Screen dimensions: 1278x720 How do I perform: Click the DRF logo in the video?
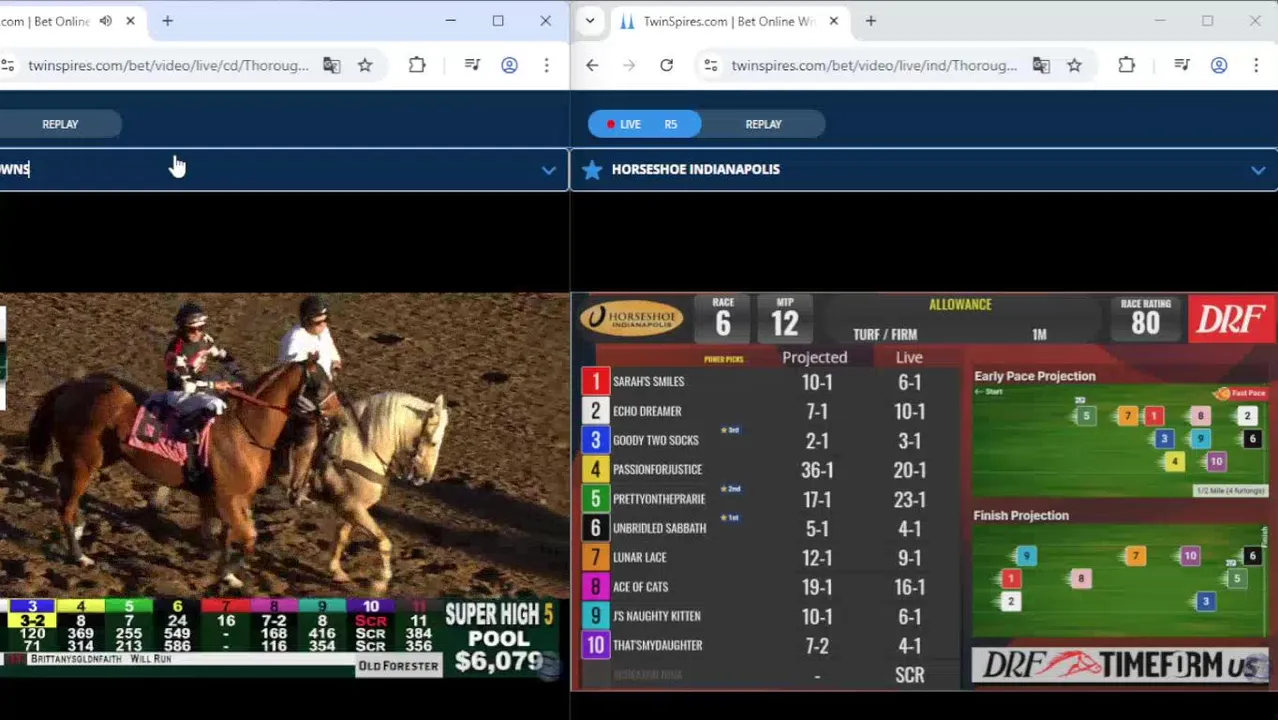1231,320
